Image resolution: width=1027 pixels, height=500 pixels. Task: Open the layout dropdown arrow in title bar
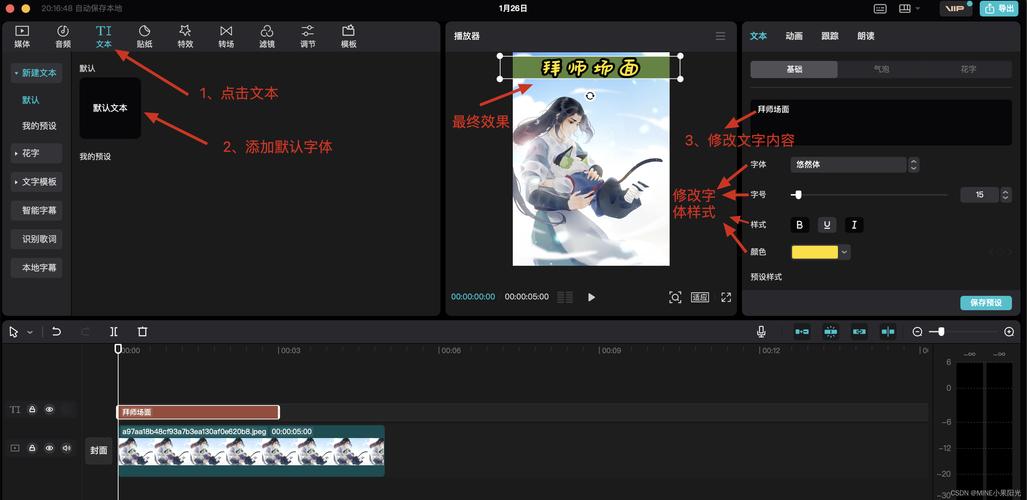tap(918, 9)
